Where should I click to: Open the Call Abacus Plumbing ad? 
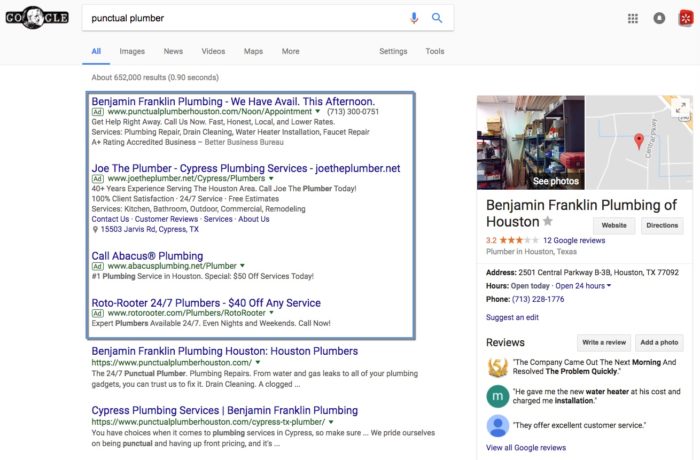coord(147,256)
